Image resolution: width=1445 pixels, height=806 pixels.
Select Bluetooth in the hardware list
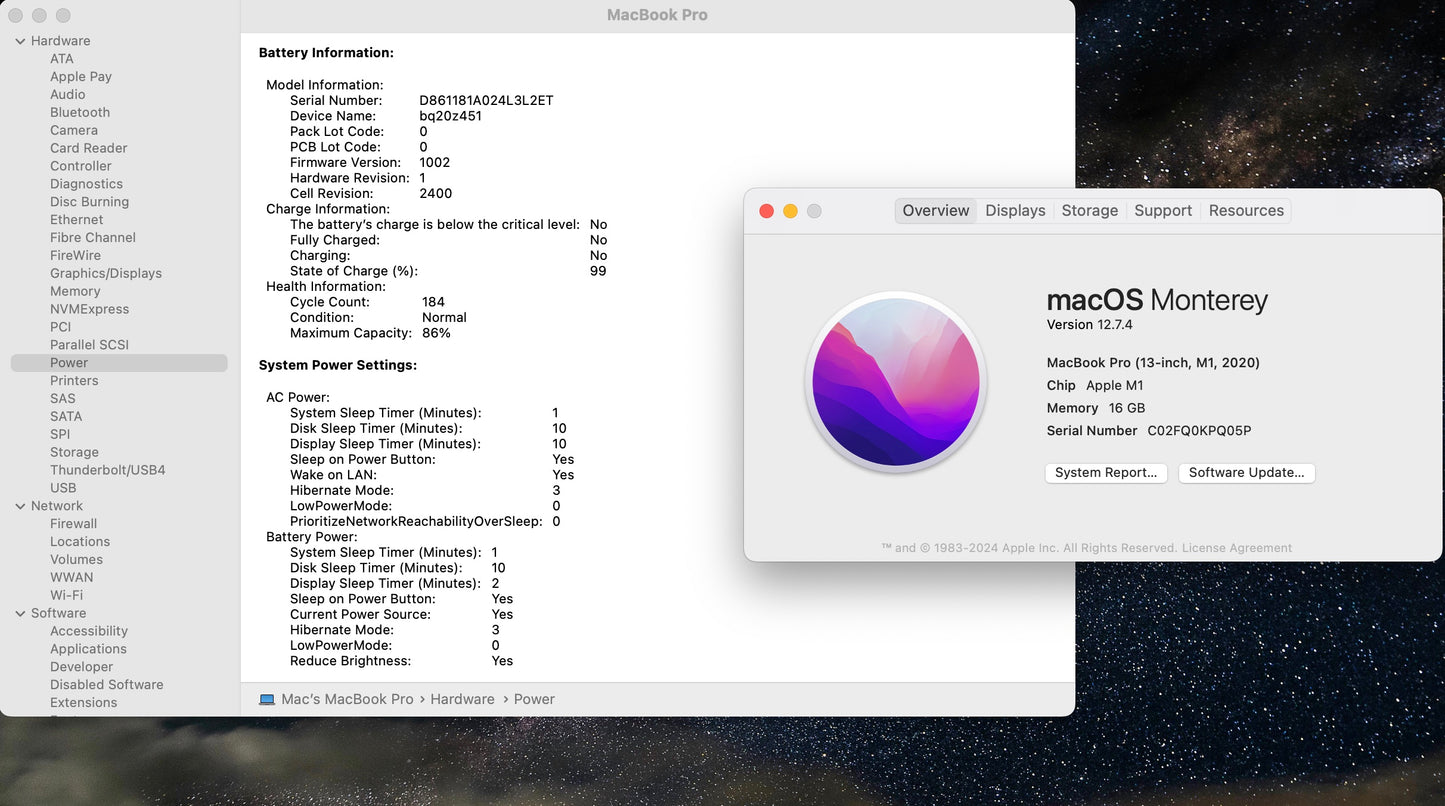pos(80,113)
